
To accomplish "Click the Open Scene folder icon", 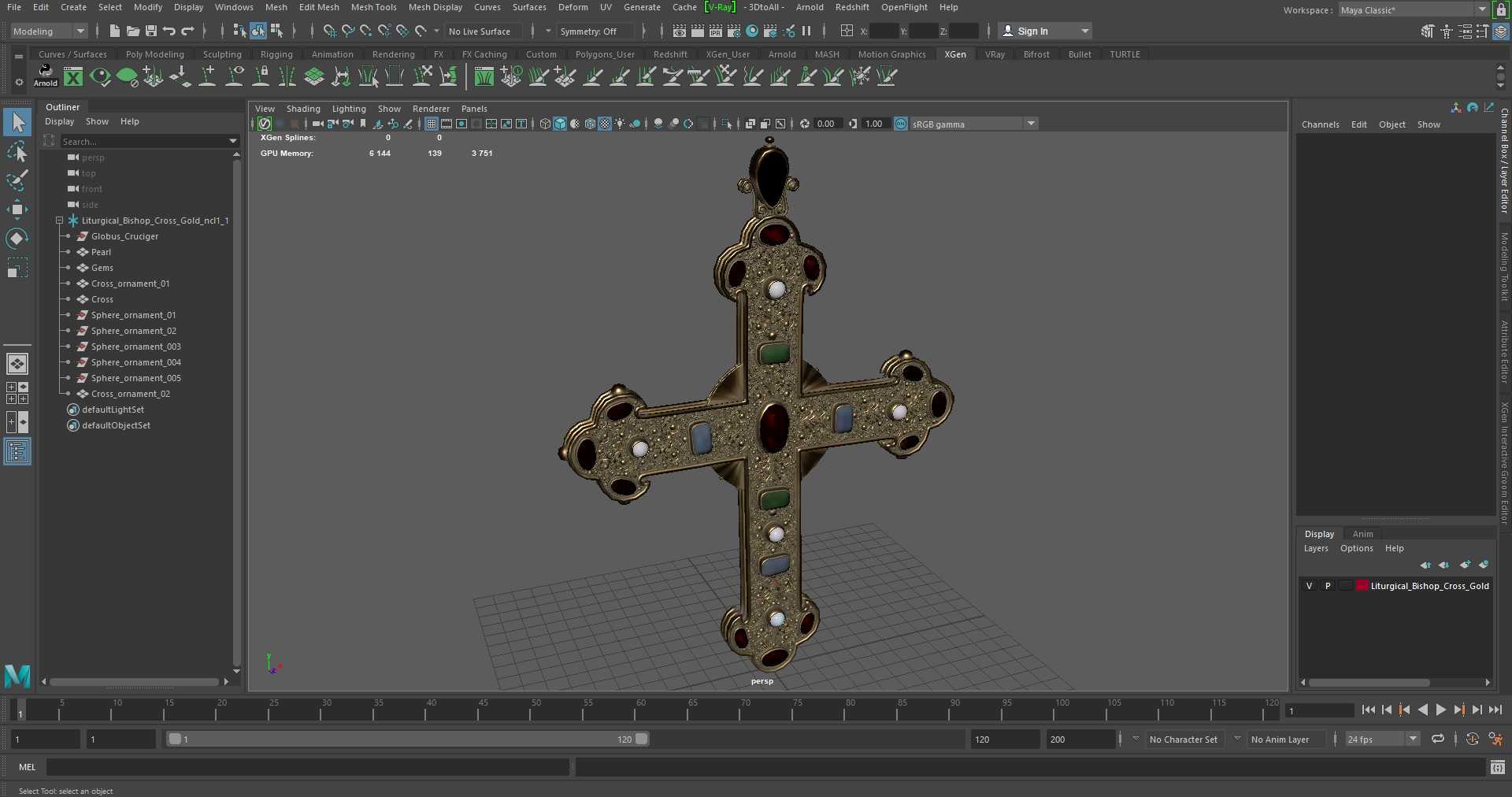I will click(x=133, y=32).
